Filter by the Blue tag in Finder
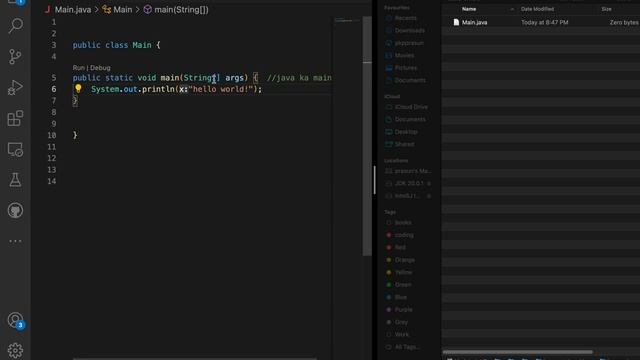The height and width of the screenshot is (360, 640). tap(400, 297)
